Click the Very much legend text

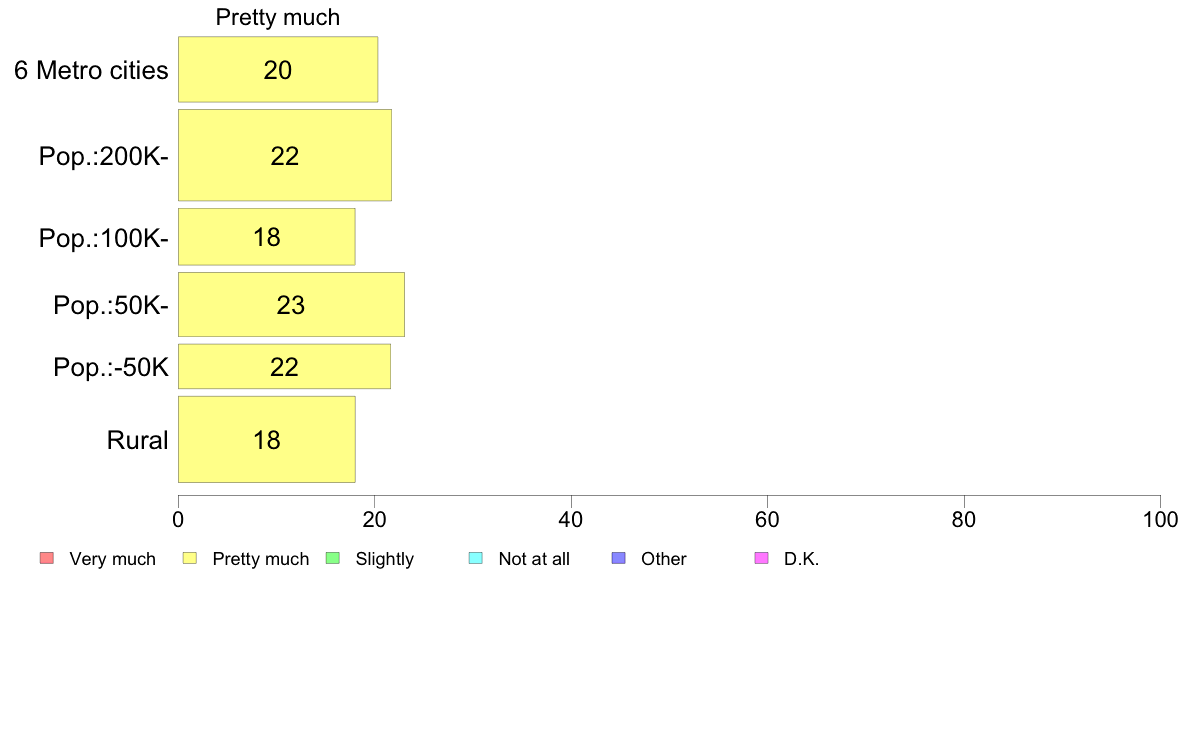112,559
